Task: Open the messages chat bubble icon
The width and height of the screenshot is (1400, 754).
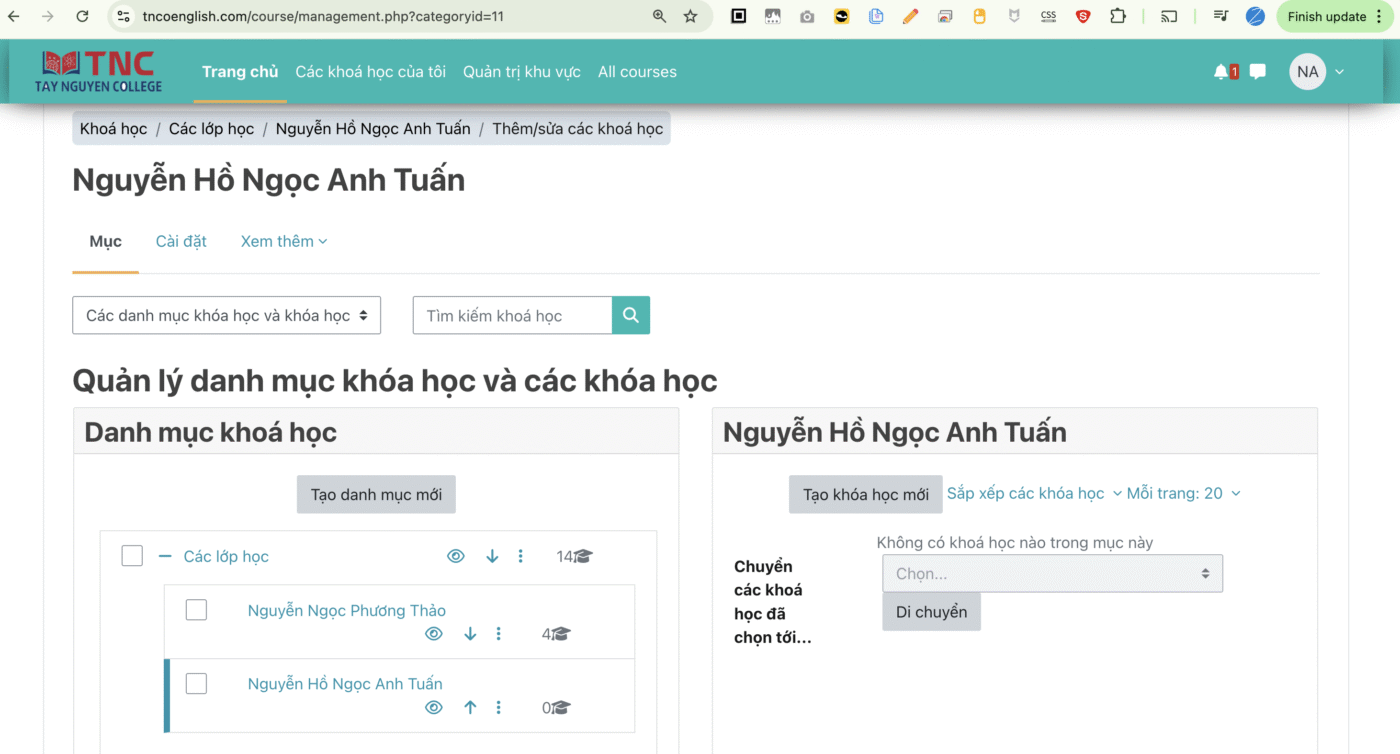Action: (1258, 72)
